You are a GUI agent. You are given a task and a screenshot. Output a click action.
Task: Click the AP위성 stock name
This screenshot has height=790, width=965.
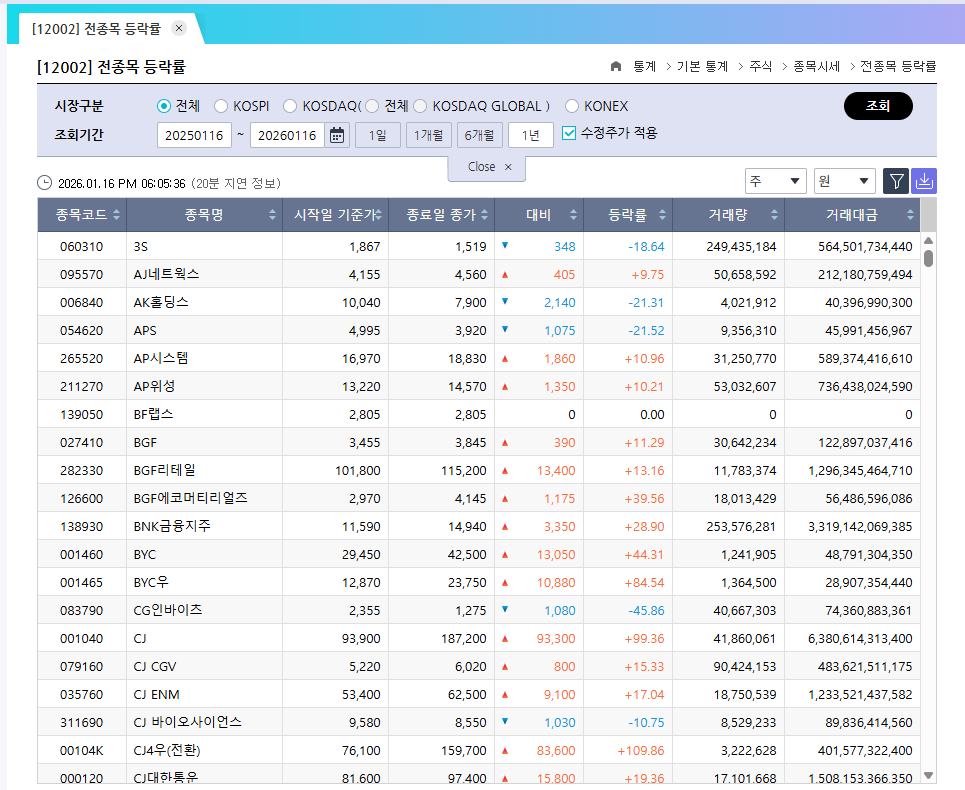(x=154, y=386)
